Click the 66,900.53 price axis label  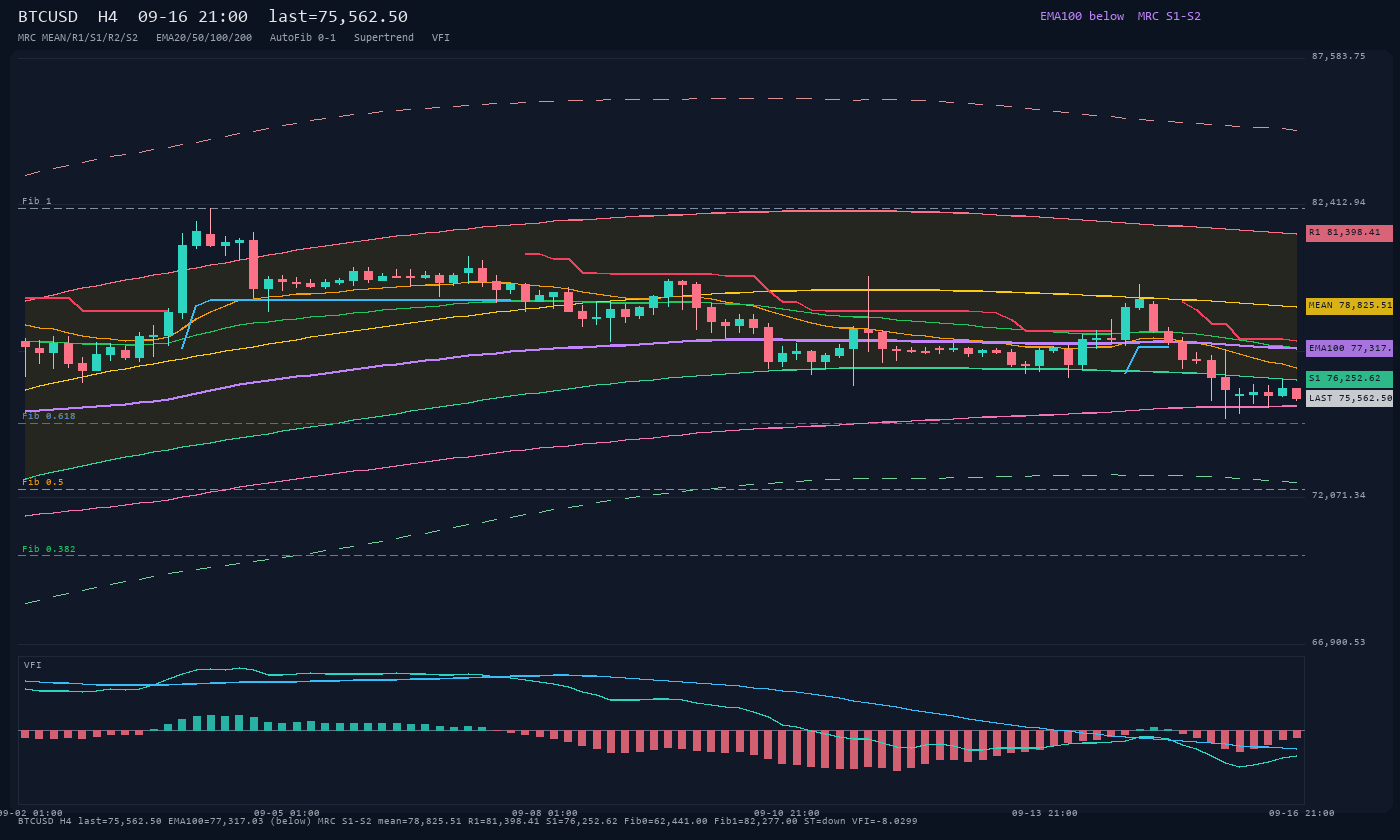(x=1338, y=642)
